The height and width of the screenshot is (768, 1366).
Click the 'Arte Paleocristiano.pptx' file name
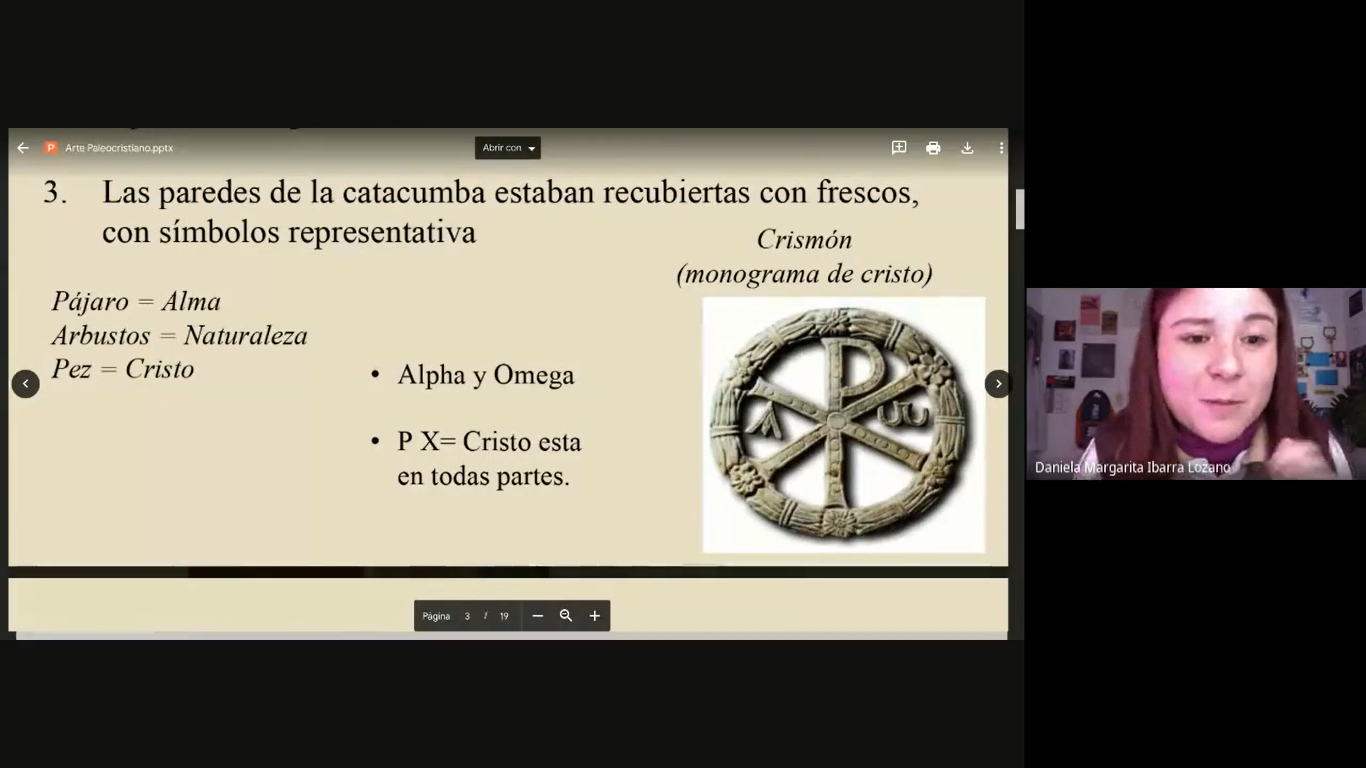pyautogui.click(x=119, y=148)
